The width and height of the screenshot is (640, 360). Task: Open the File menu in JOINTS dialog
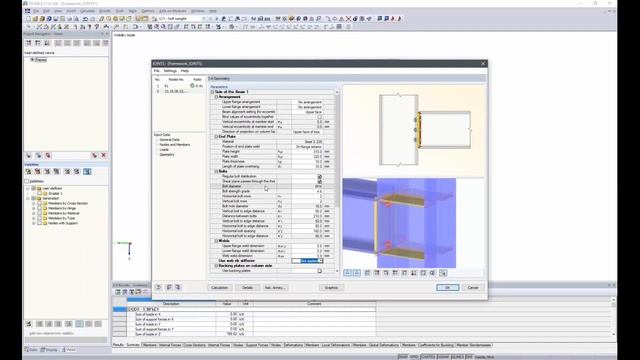[156, 71]
